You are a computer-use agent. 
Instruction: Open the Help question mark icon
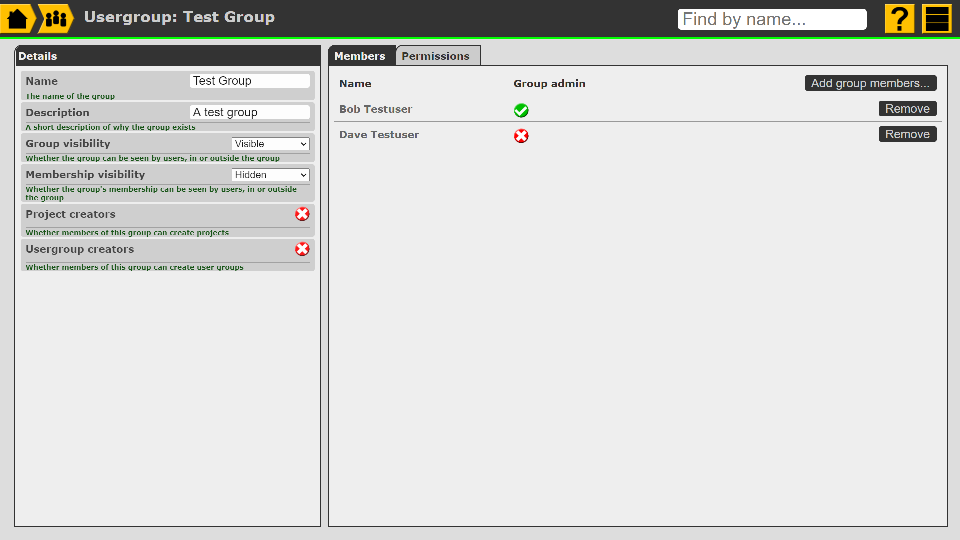pyautogui.click(x=899, y=18)
